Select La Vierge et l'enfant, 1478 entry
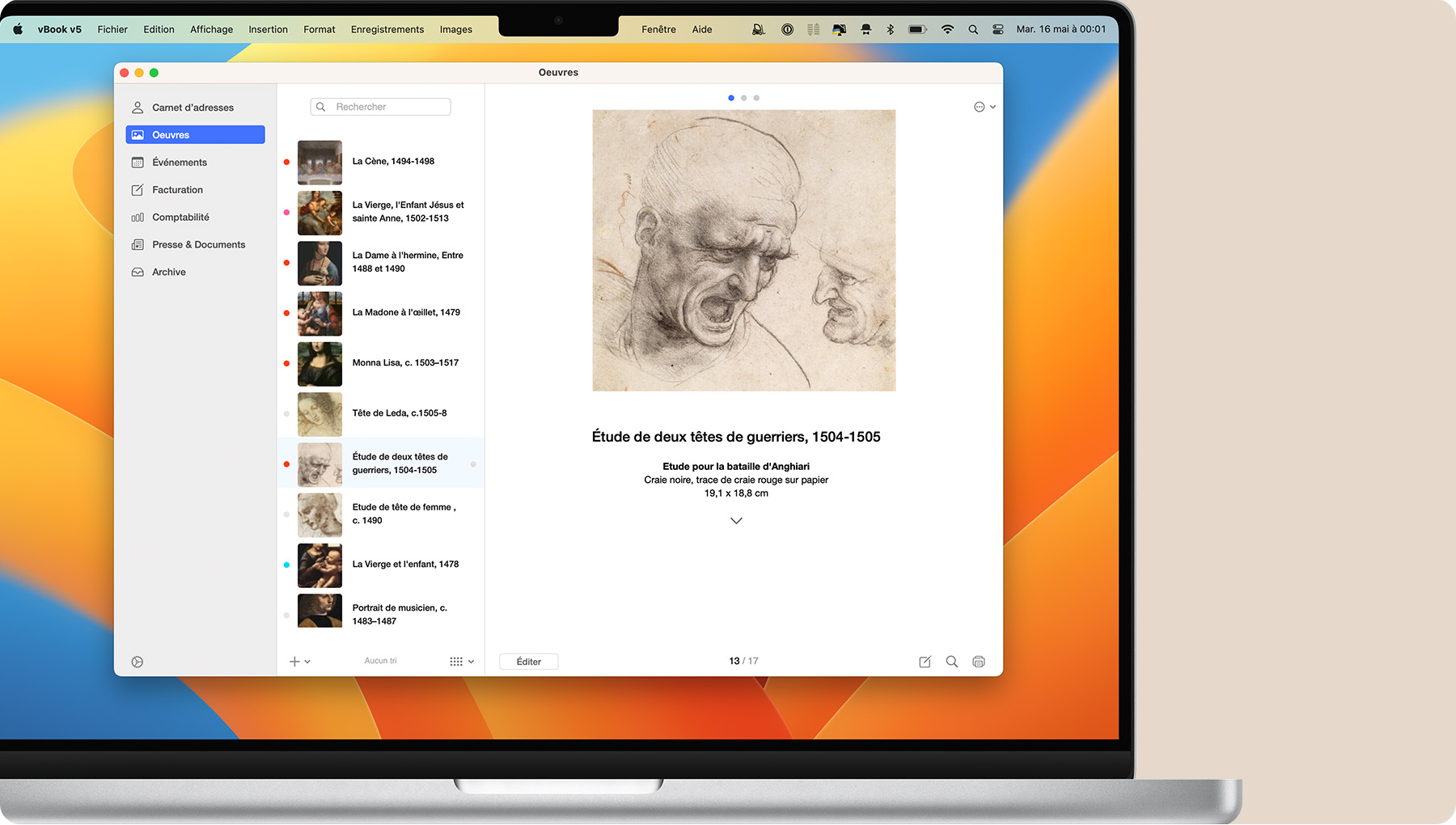 click(381, 565)
